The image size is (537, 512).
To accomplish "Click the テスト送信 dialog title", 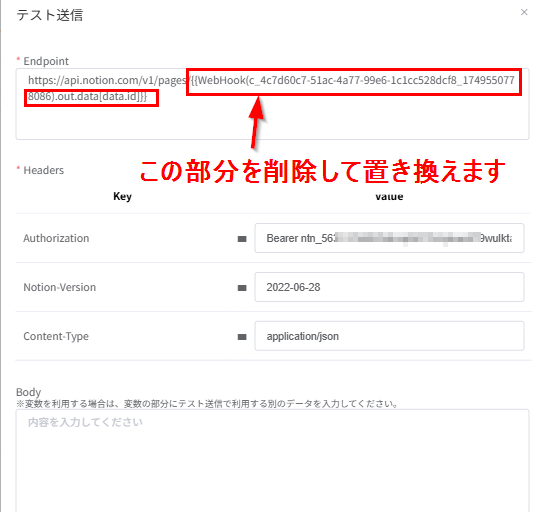I will [50, 15].
